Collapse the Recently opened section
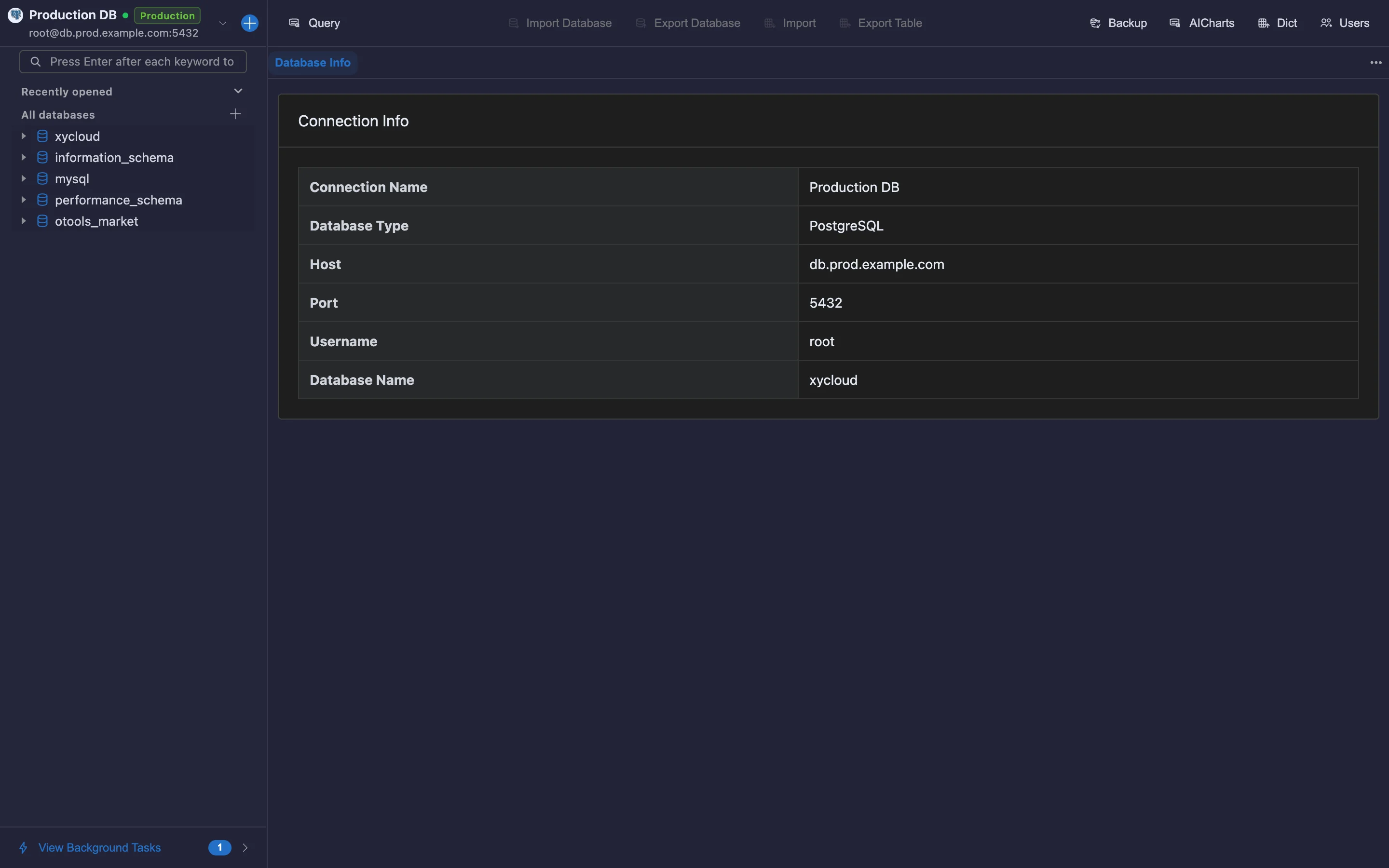Viewport: 1389px width, 868px height. pyautogui.click(x=238, y=91)
